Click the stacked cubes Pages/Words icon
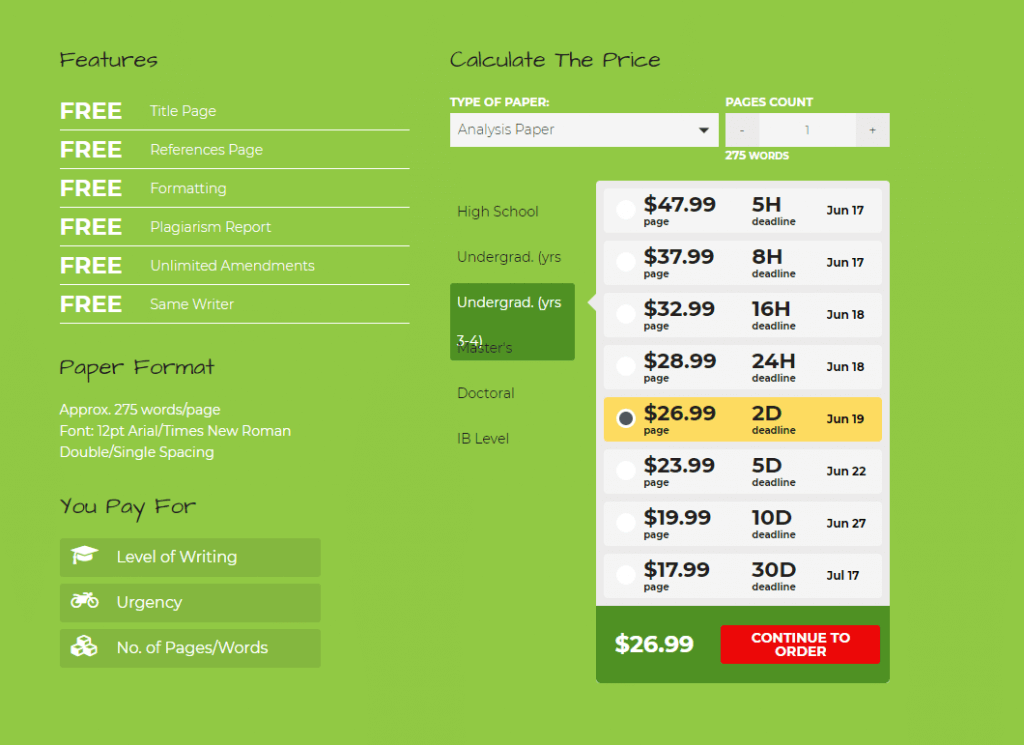This screenshot has height=745, width=1024. 84,646
